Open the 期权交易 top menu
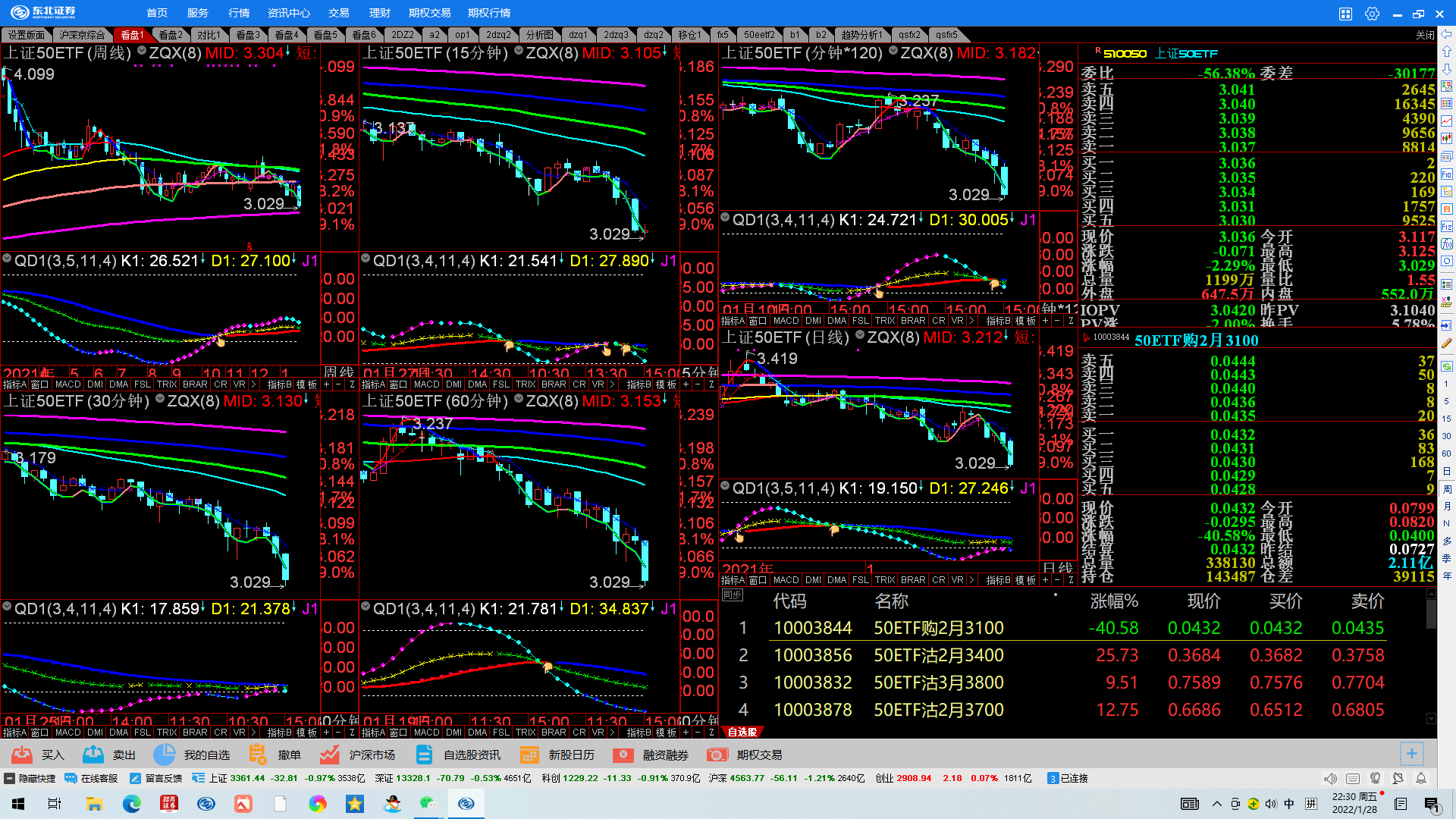1456x819 pixels. point(429,13)
